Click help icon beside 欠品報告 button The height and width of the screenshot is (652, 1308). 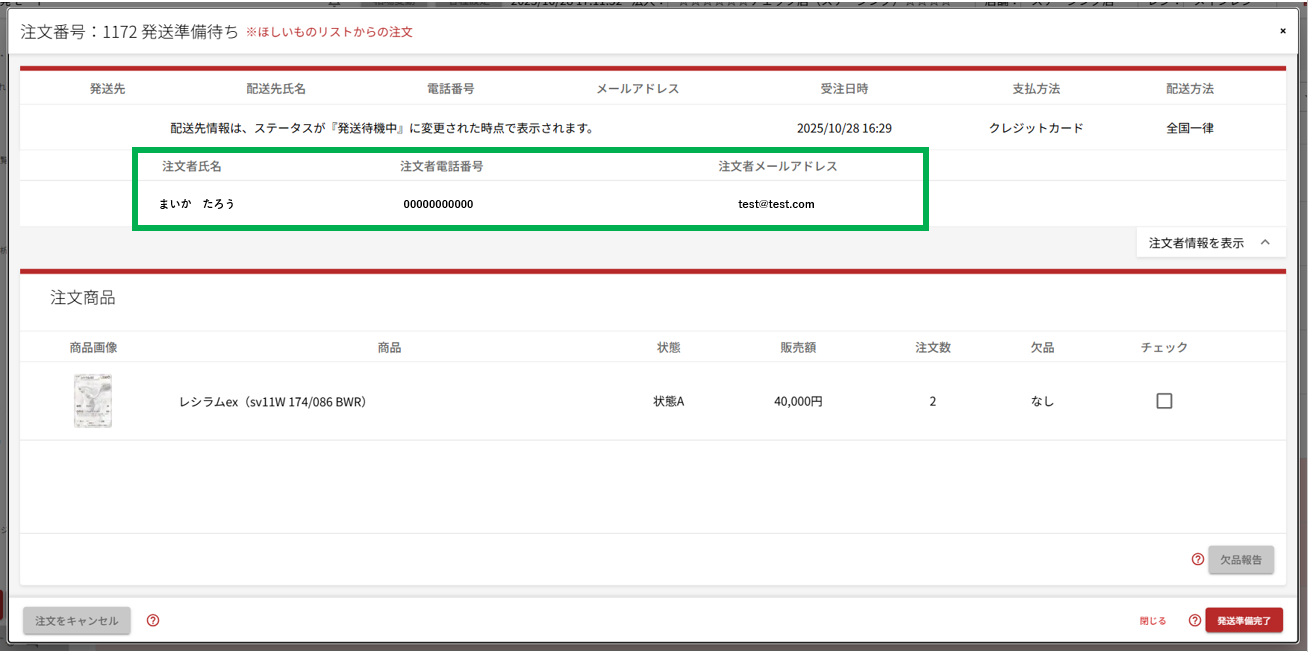(x=1197, y=560)
